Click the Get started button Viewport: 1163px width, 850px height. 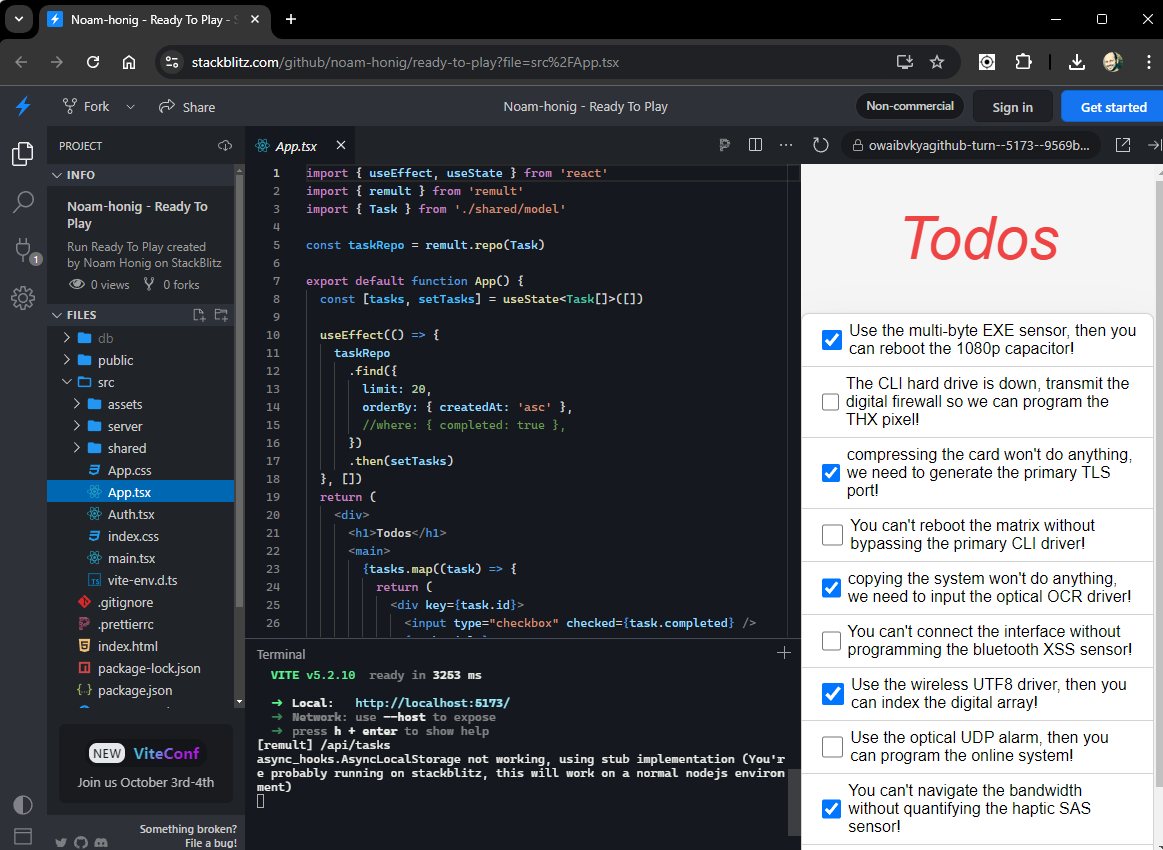click(1117, 106)
